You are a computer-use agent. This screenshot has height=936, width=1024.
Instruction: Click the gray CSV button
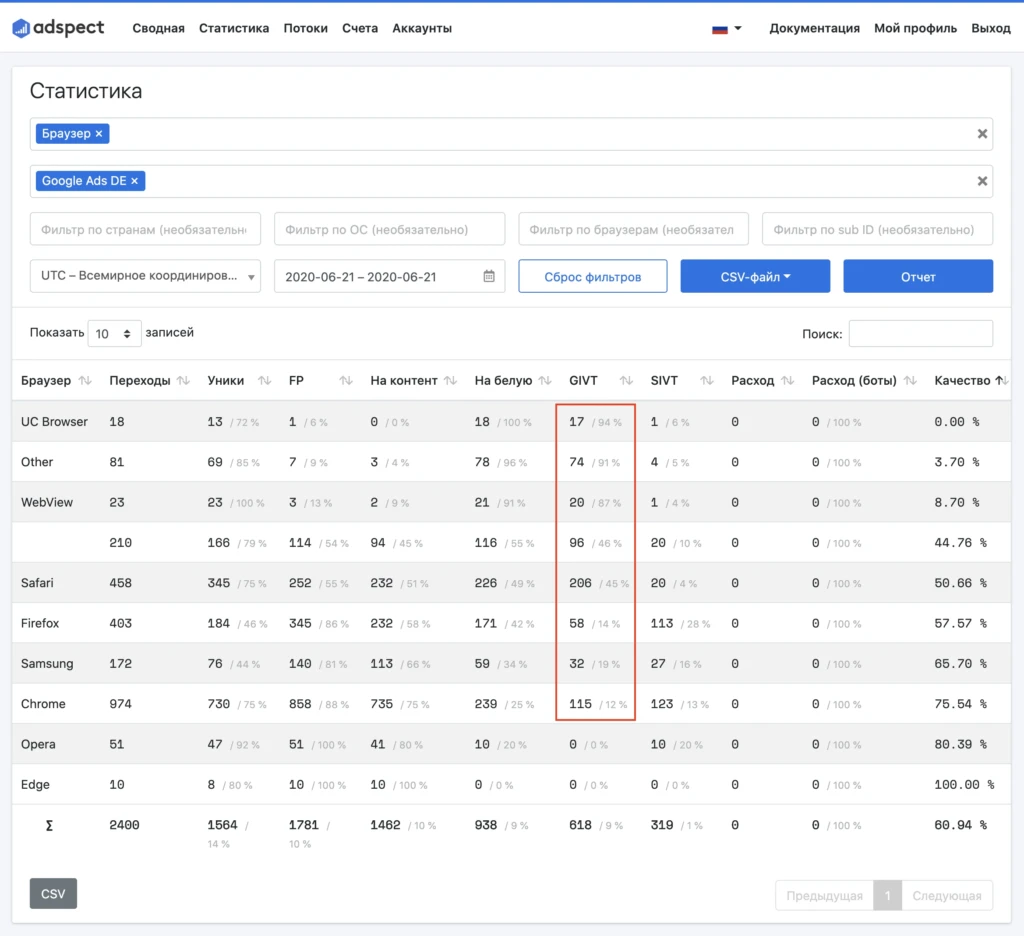coord(53,894)
